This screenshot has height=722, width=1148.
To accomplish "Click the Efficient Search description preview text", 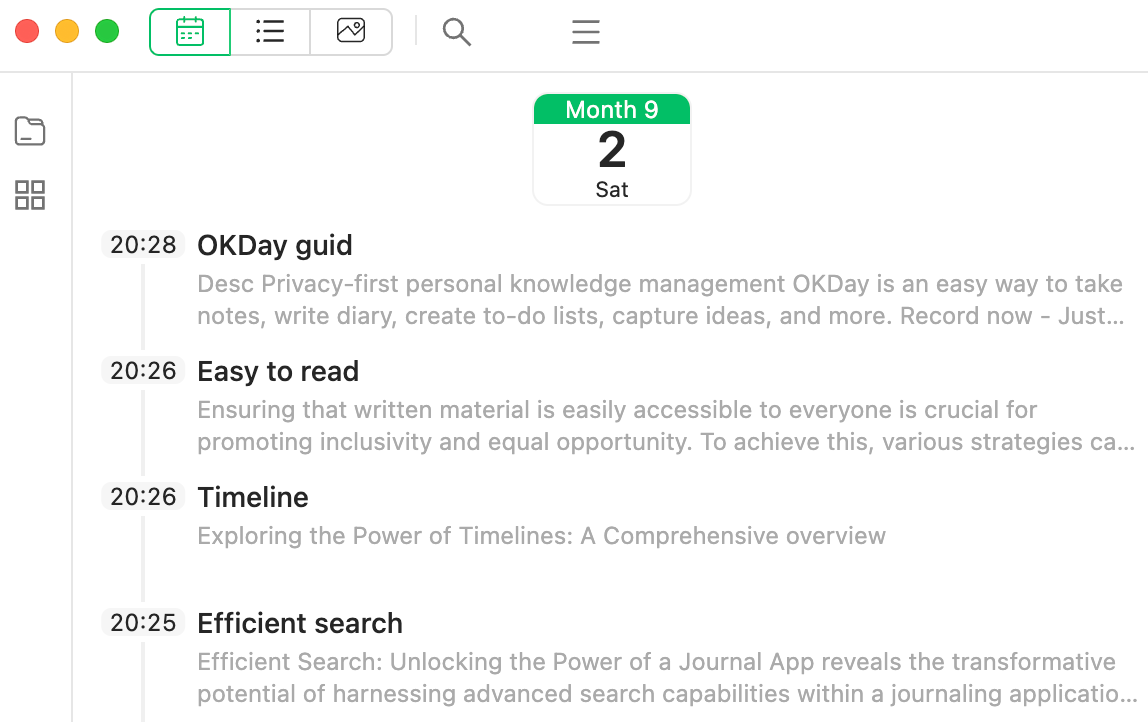I will (660, 678).
